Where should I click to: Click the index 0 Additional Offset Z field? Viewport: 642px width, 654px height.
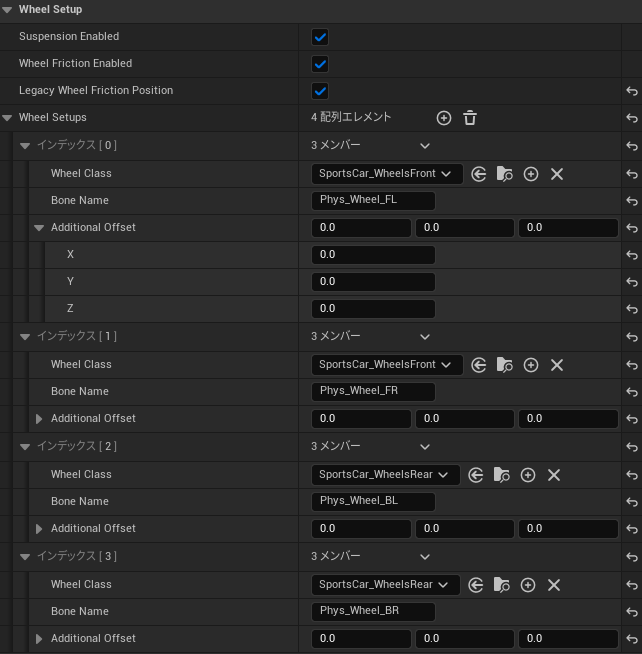point(373,308)
